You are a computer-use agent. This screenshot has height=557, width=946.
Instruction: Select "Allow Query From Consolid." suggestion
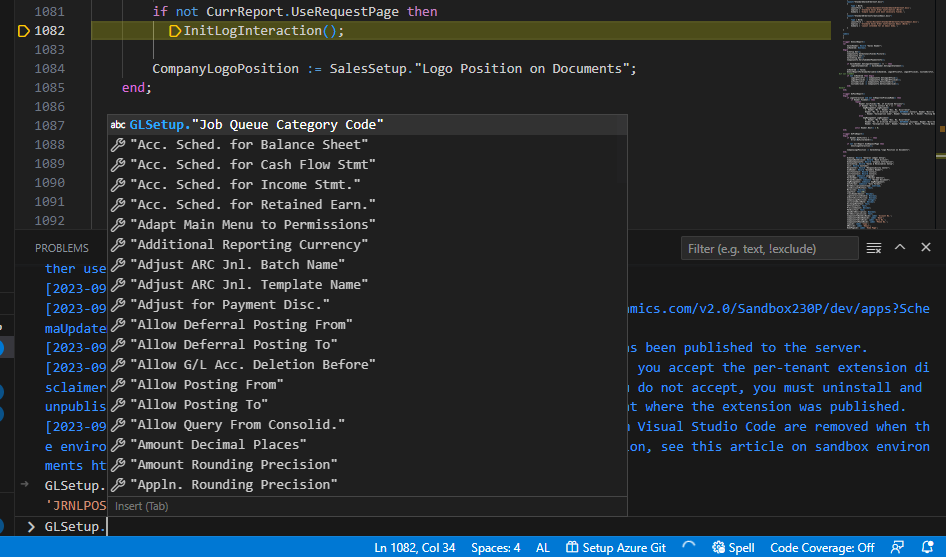(x=367, y=424)
